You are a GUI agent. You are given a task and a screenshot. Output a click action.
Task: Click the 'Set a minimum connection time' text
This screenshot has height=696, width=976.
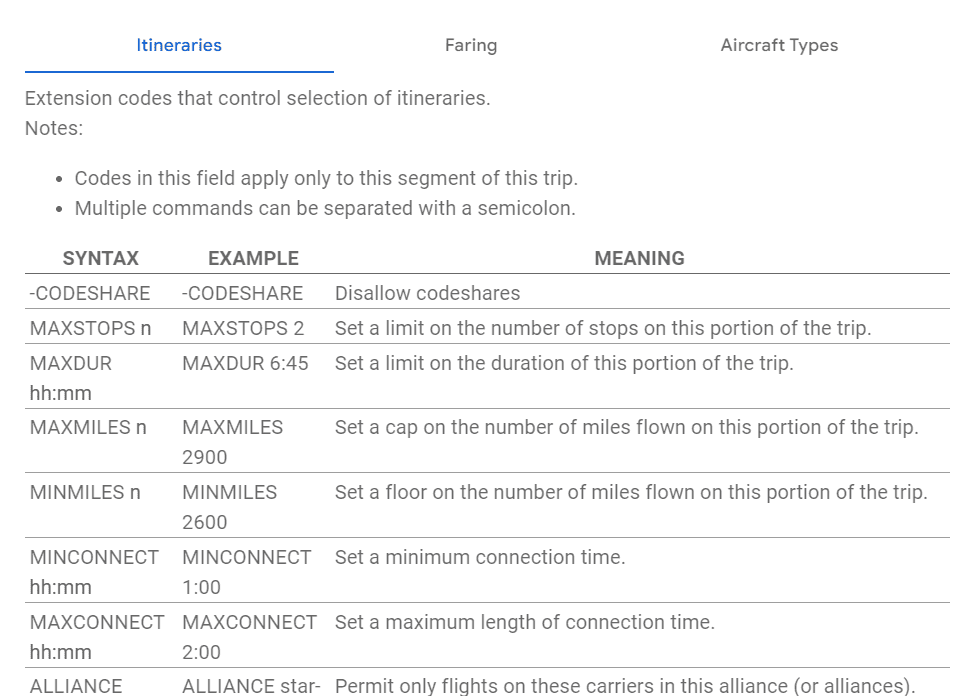click(x=480, y=557)
